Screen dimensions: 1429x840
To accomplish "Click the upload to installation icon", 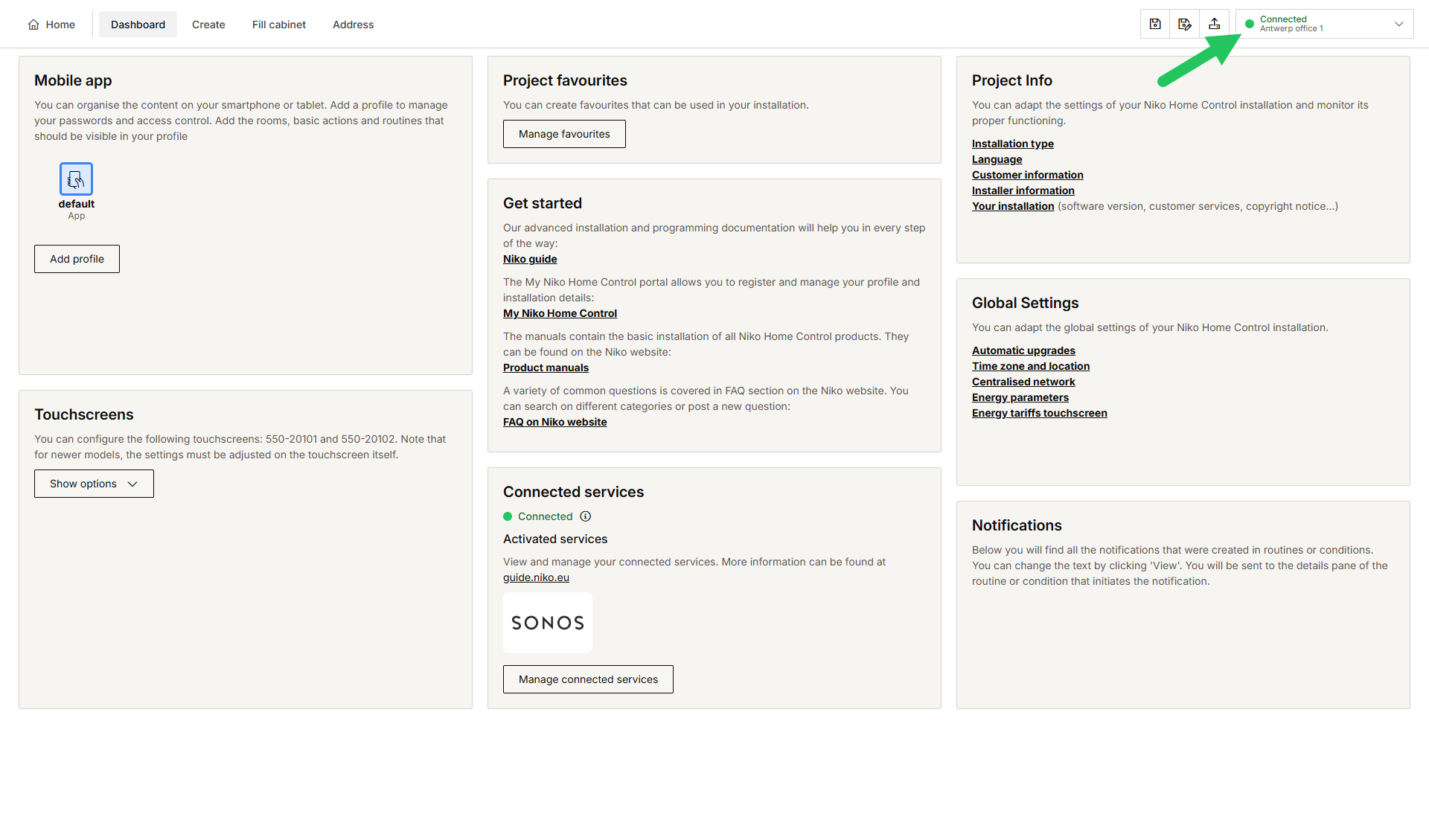I will click(x=1215, y=24).
